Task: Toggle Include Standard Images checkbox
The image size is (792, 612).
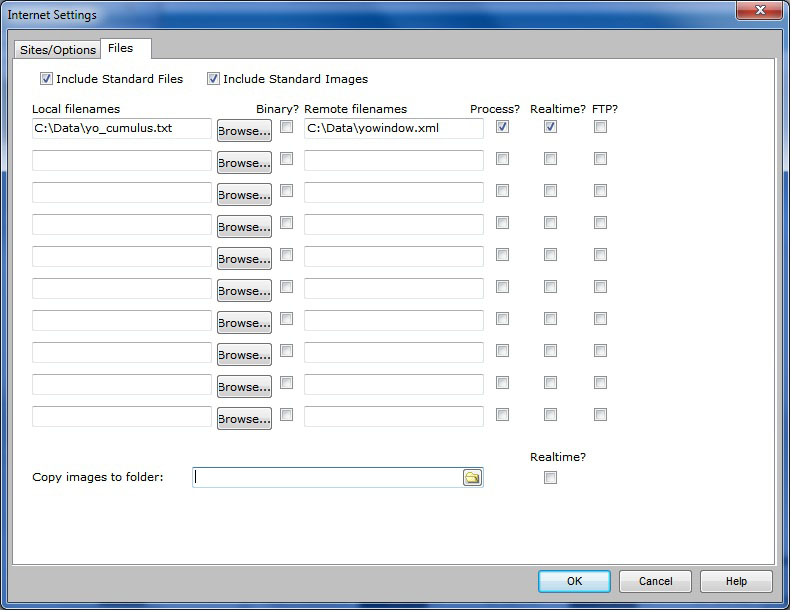Action: point(213,79)
